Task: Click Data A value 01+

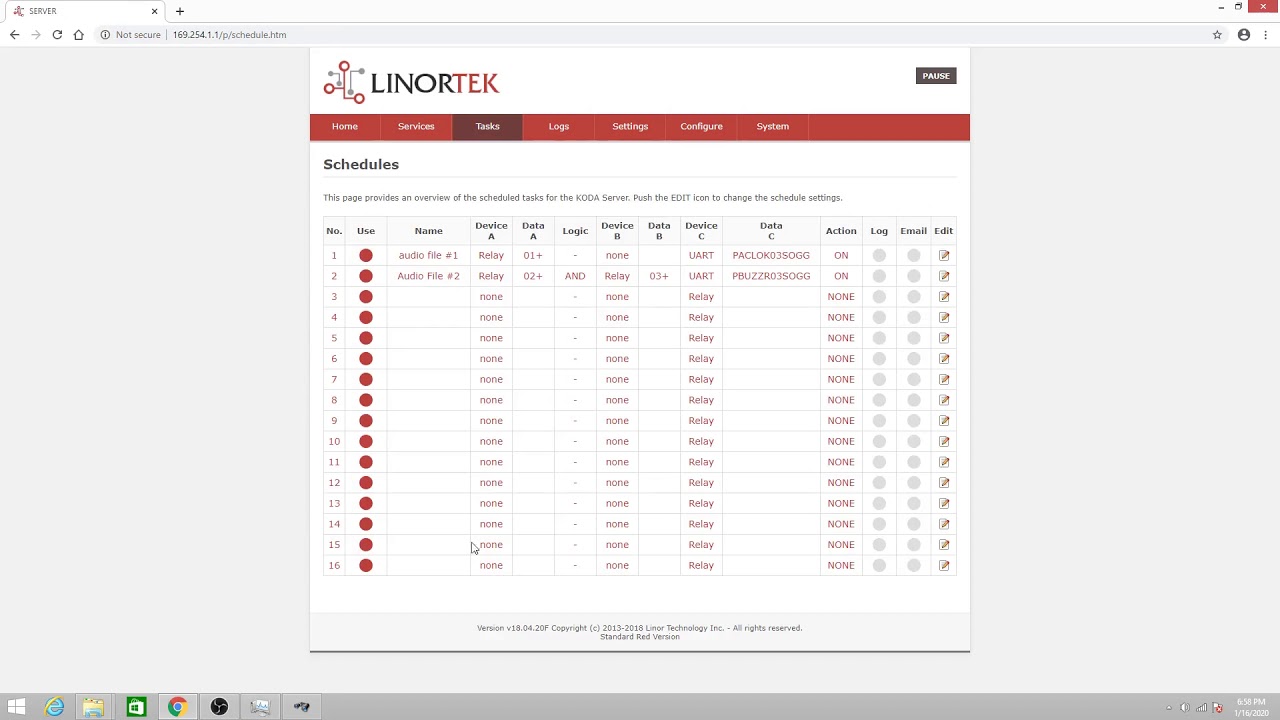Action: click(533, 255)
